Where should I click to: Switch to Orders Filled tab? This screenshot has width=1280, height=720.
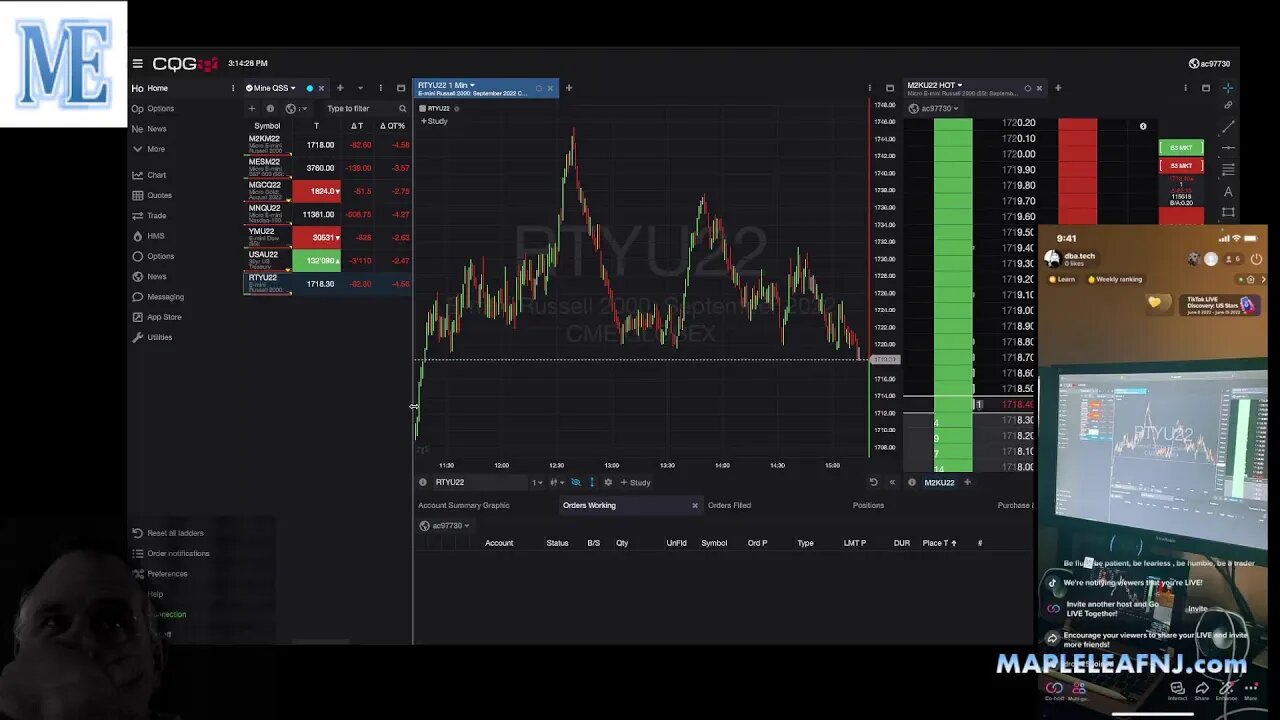point(729,505)
